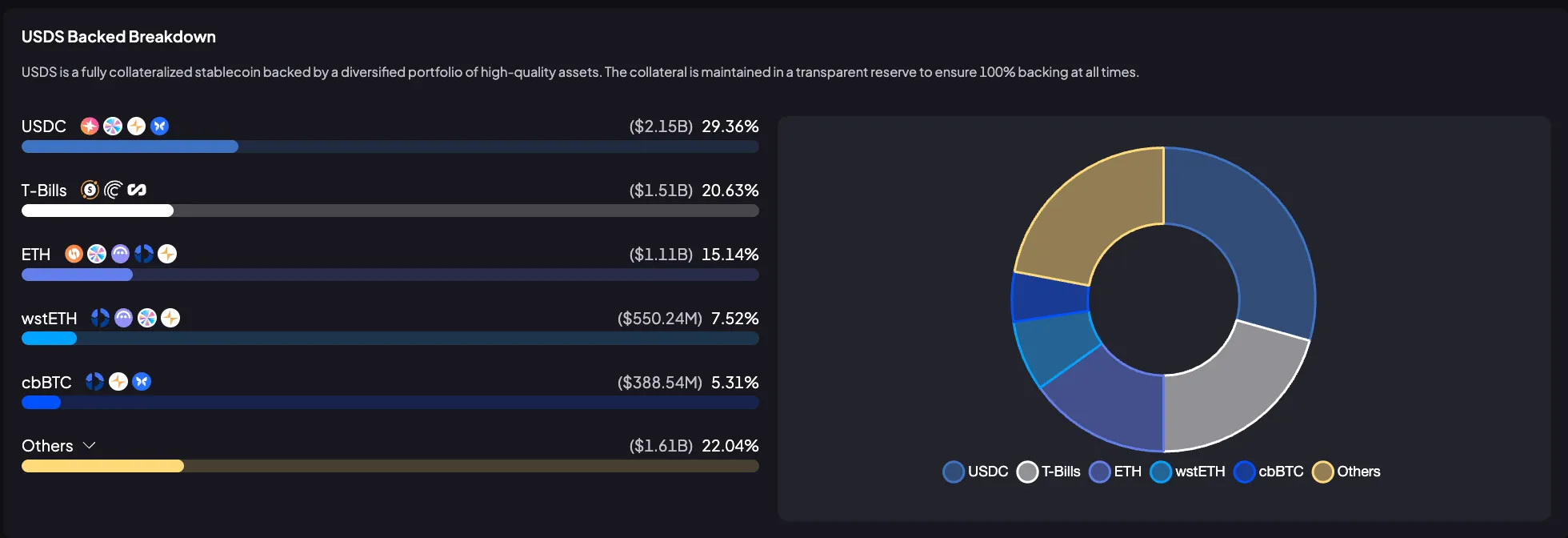This screenshot has width=1568, height=538.
Task: Toggle wstETH in the chart legend
Action: [1187, 472]
